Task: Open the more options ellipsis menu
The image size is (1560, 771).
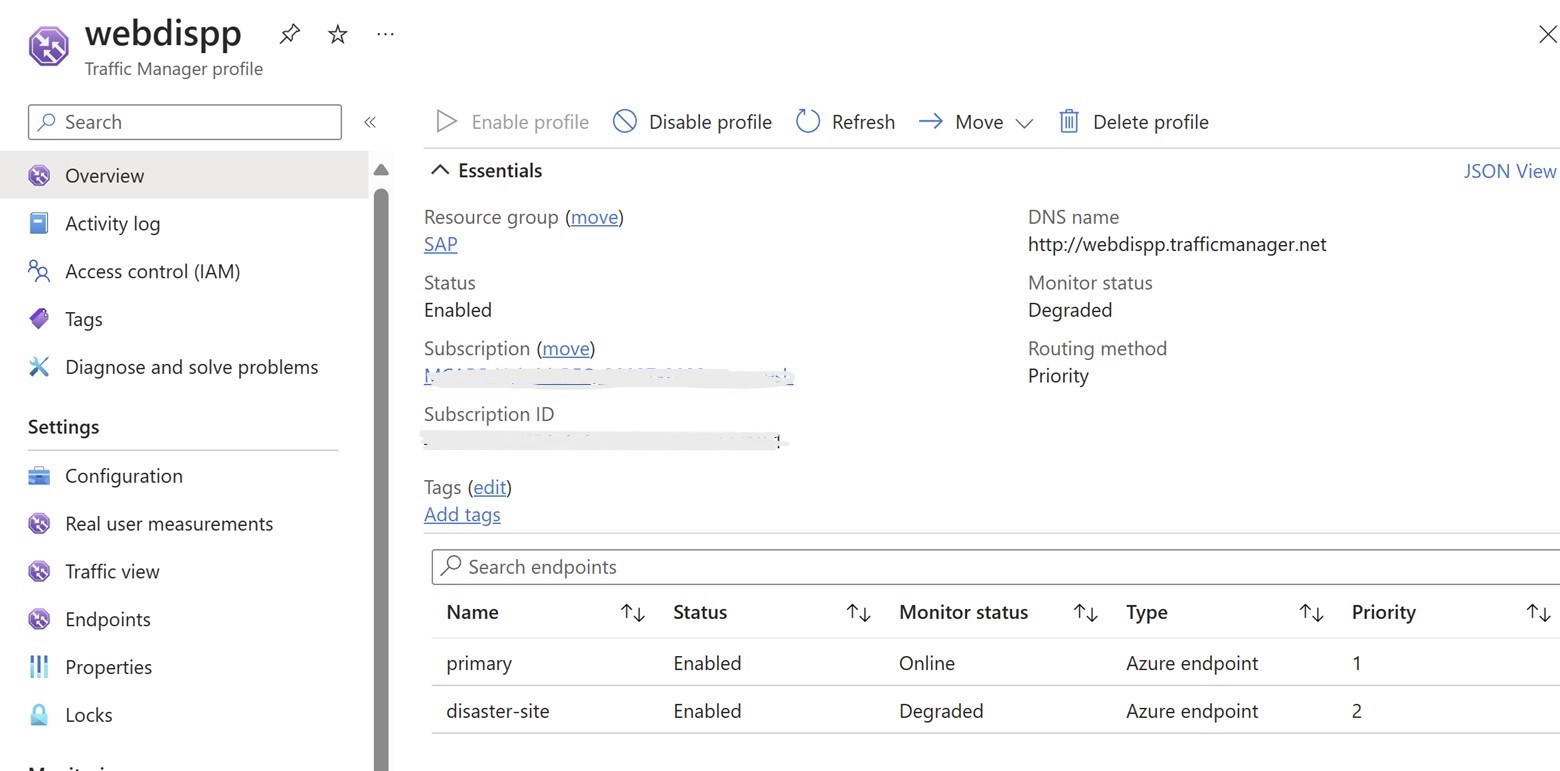Action: 385,34
